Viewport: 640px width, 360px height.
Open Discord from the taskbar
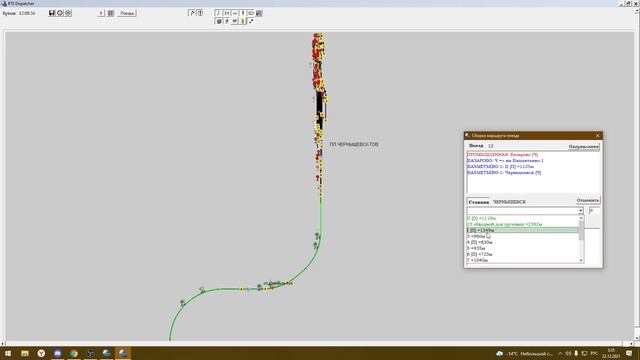click(58, 353)
